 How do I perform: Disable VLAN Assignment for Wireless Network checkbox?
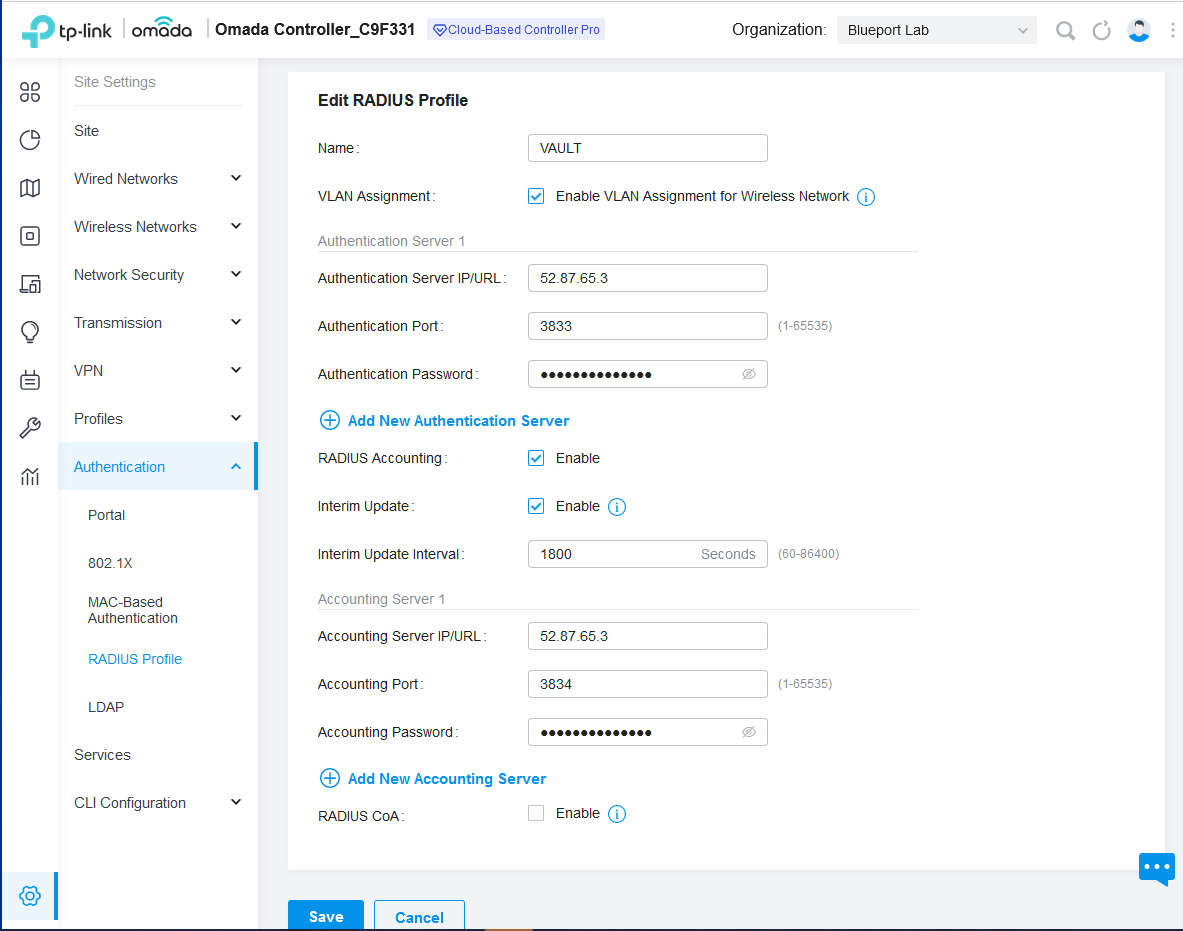tap(536, 196)
